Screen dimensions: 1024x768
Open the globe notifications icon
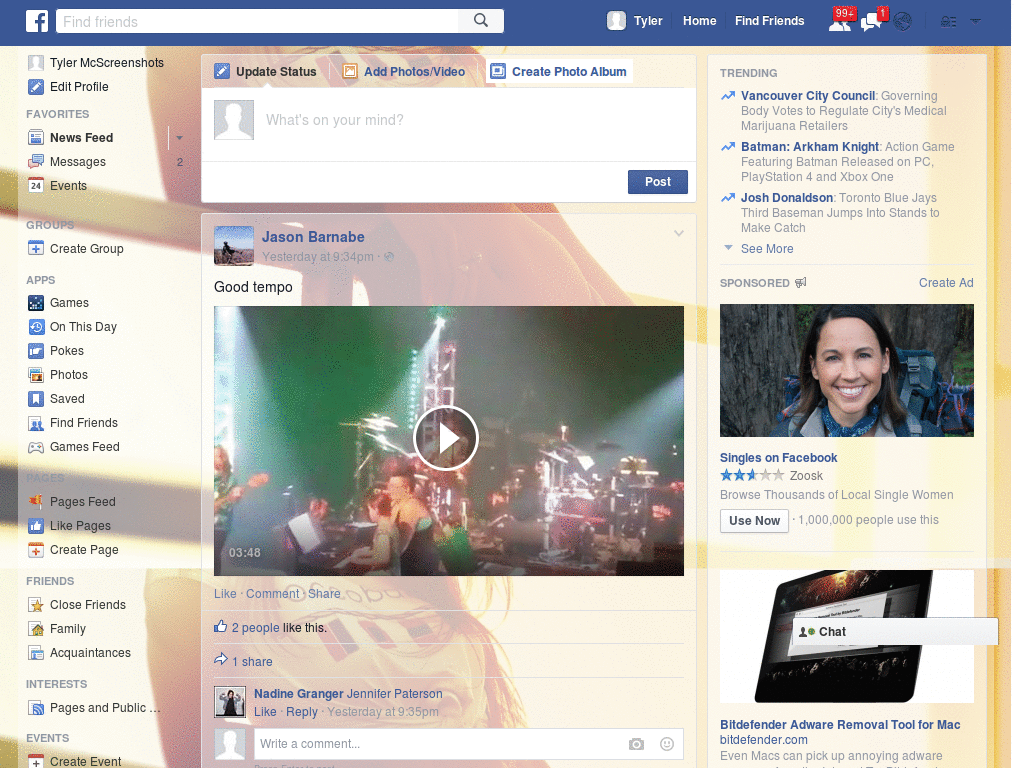click(903, 22)
